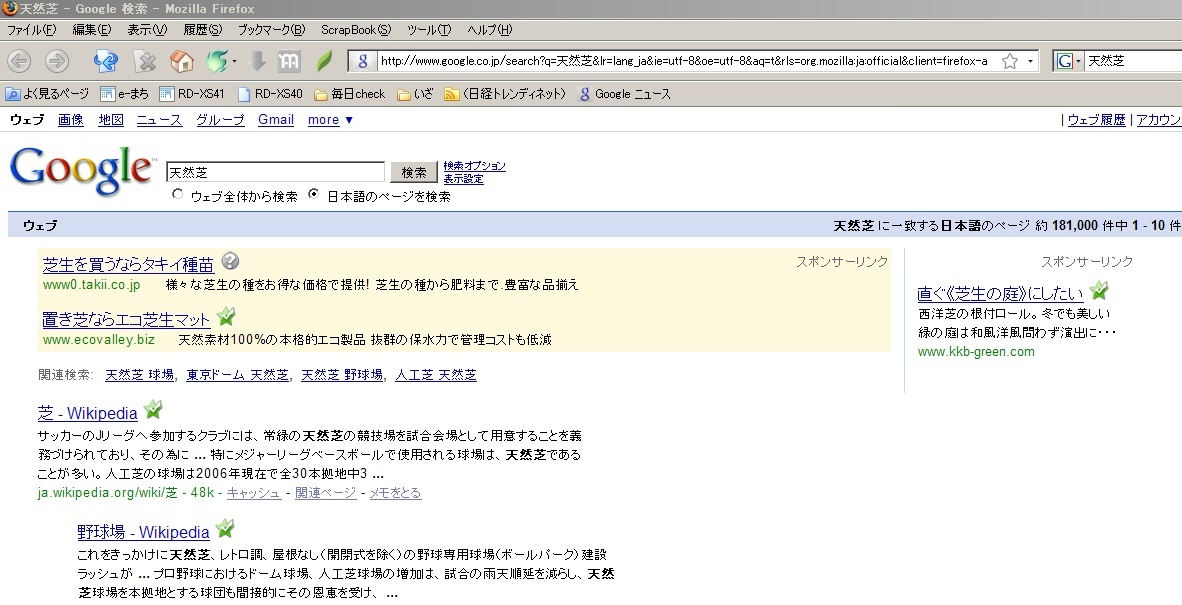
Task: Go to the Home page icon
Action: pyautogui.click(x=181, y=61)
